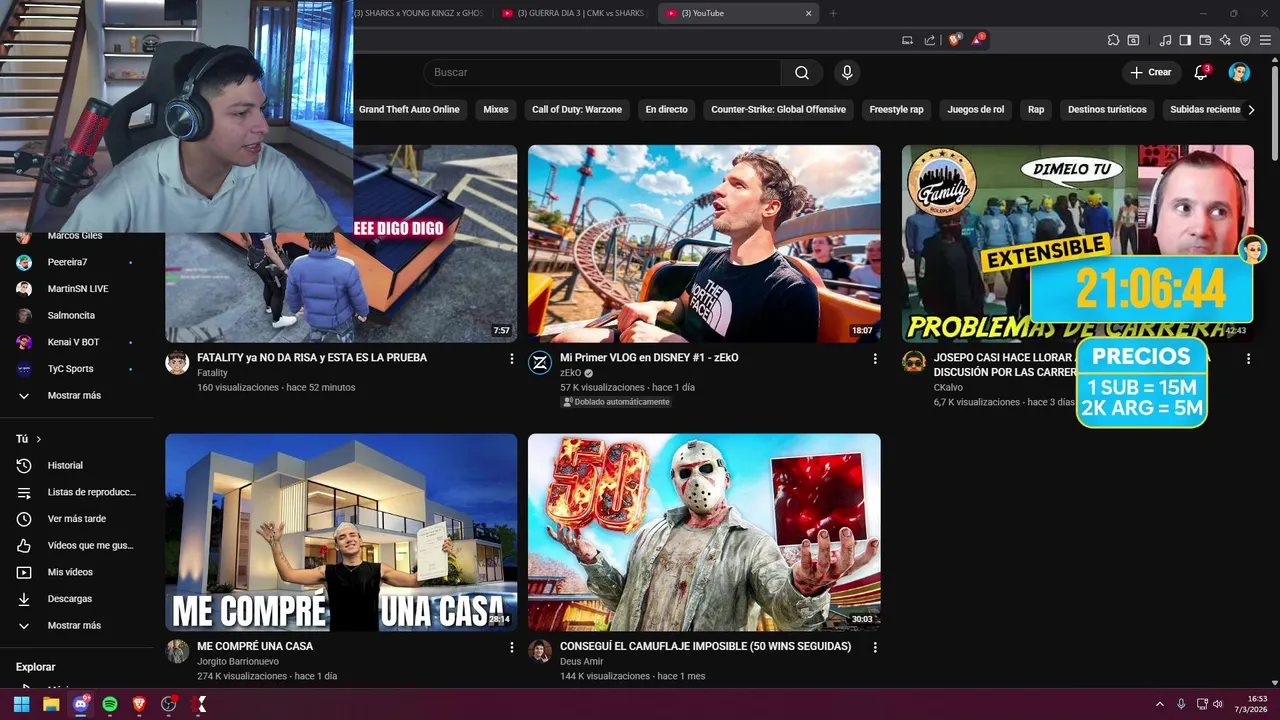Open the new tab plus button
The height and width of the screenshot is (720, 1280).
click(x=833, y=13)
